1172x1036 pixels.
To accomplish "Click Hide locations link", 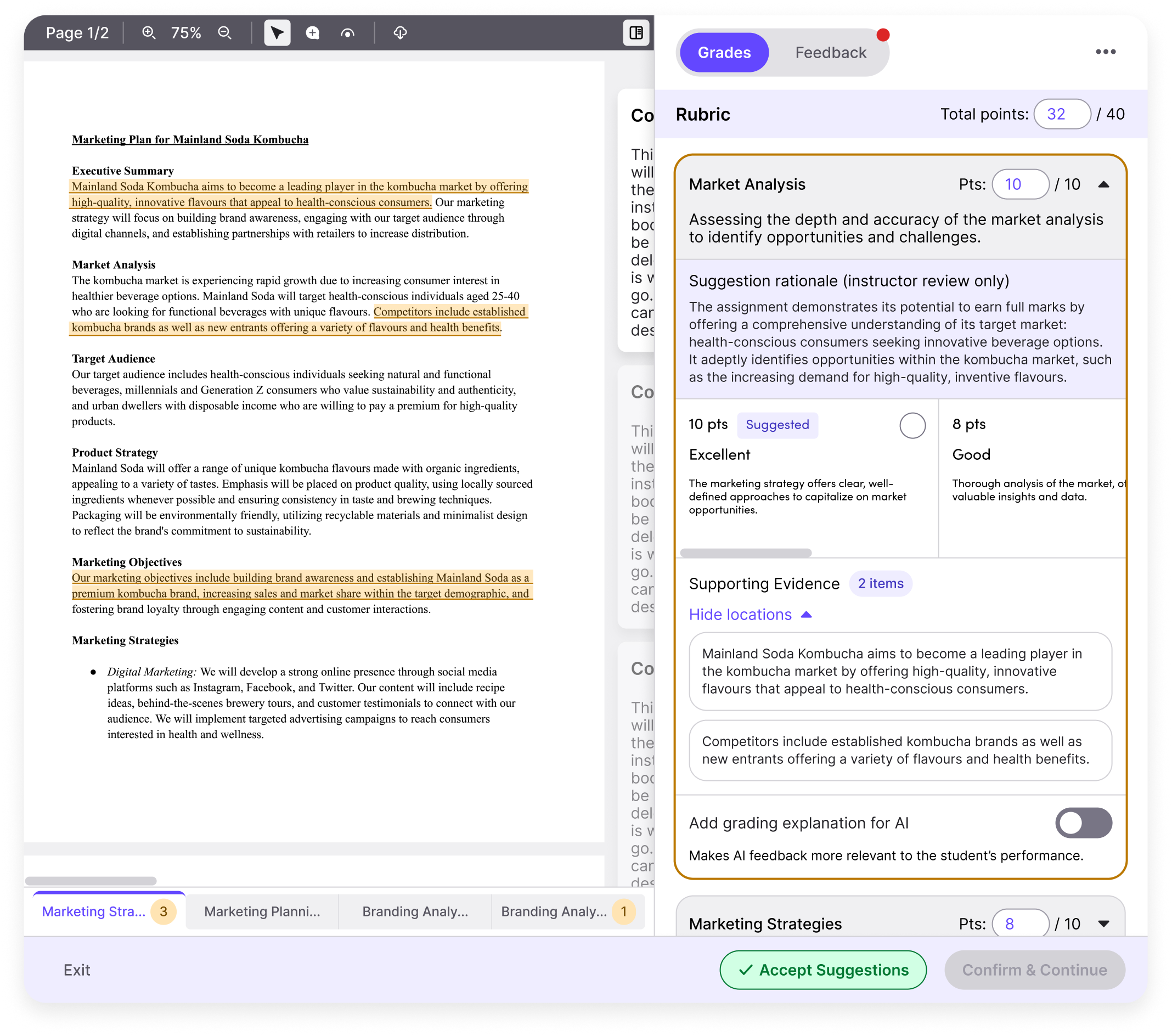I will click(750, 615).
